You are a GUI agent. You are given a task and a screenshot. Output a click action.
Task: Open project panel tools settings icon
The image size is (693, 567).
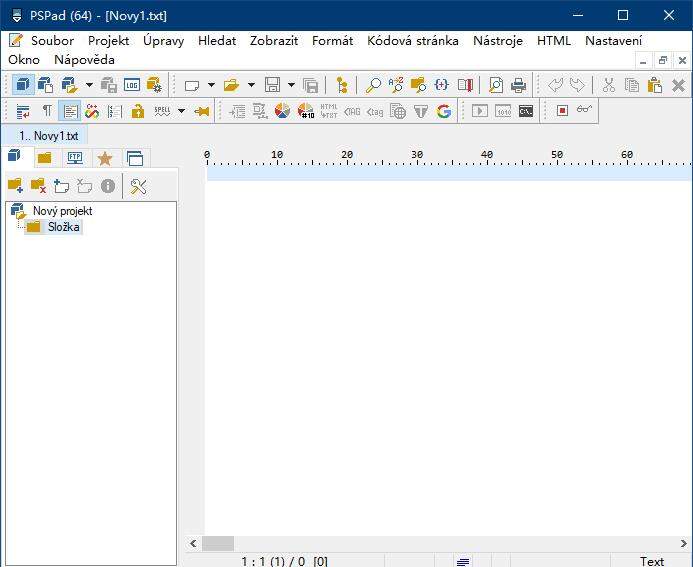click(x=138, y=186)
